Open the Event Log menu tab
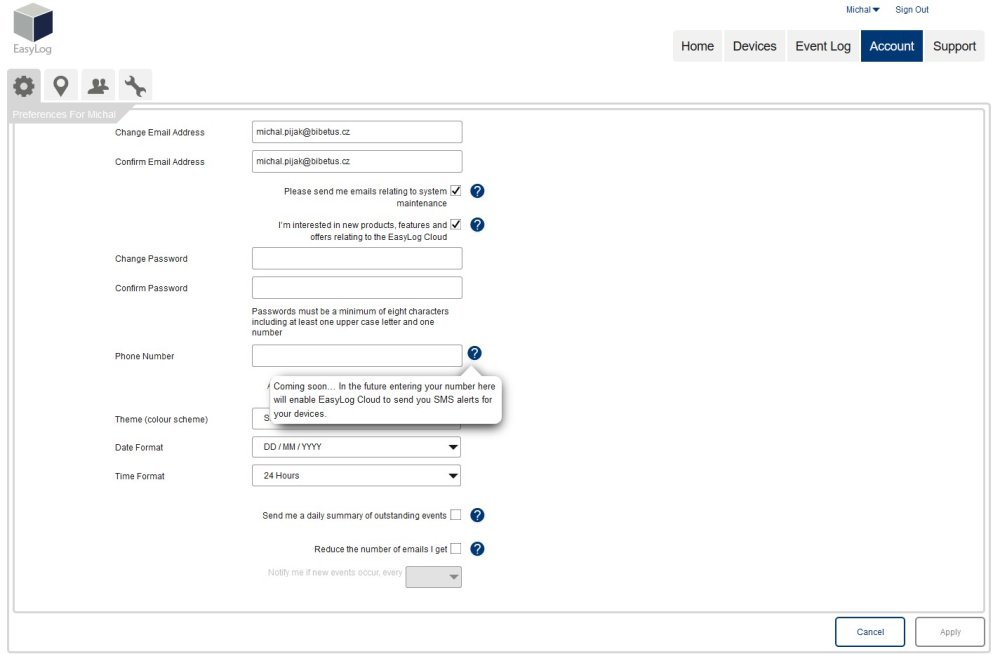The height and width of the screenshot is (654, 1000). click(823, 46)
